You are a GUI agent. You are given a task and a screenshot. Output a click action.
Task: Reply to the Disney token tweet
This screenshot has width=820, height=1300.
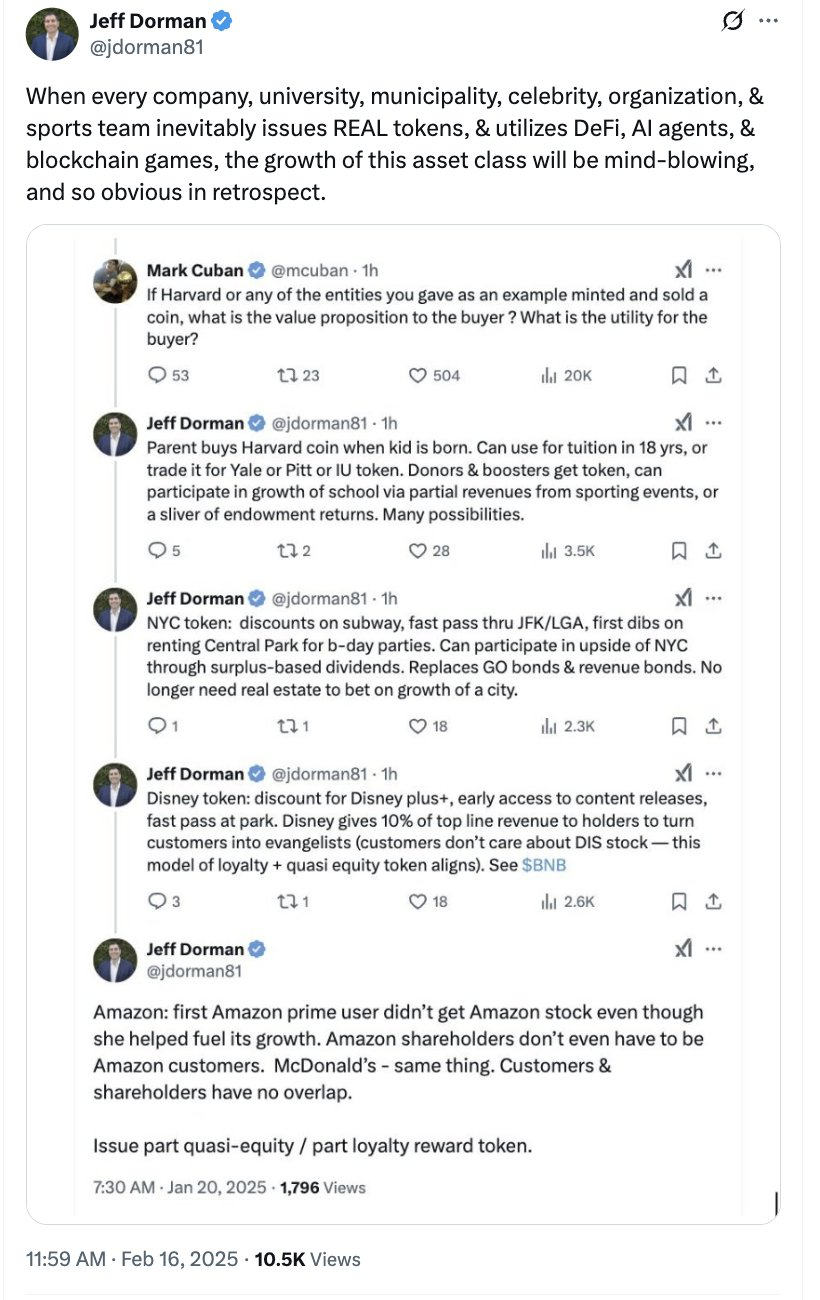tap(157, 901)
